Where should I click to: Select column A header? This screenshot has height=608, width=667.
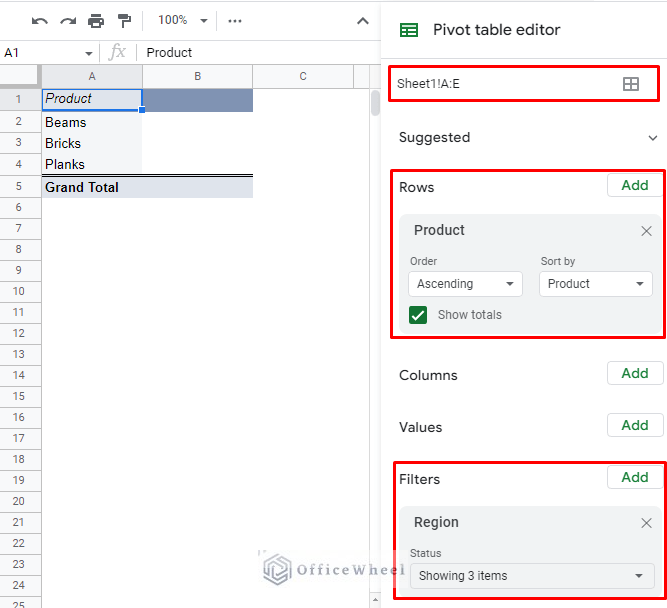(91, 77)
